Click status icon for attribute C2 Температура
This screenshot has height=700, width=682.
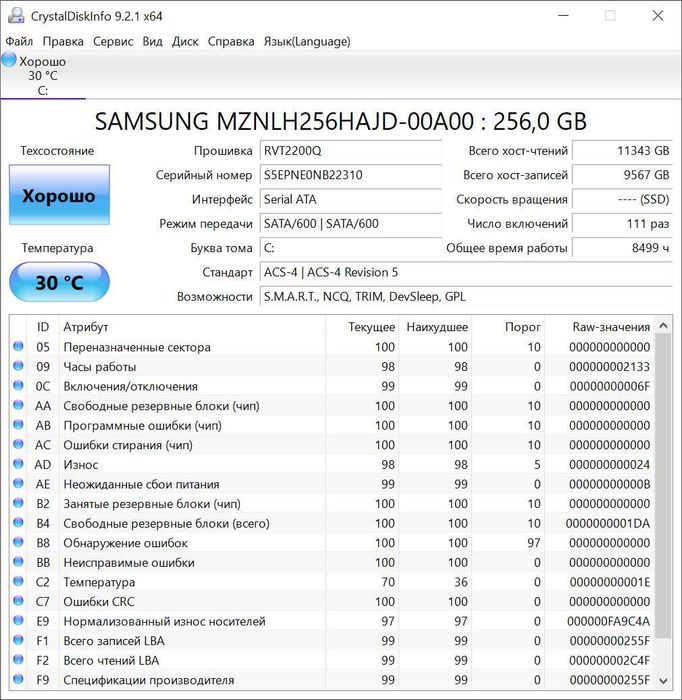(x=18, y=581)
